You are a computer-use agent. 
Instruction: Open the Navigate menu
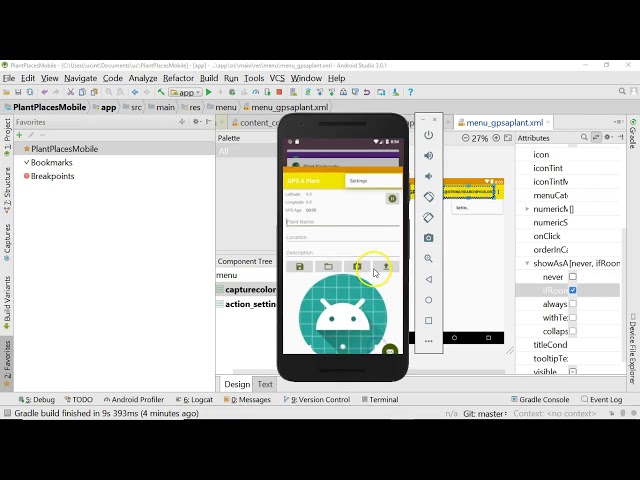80,78
